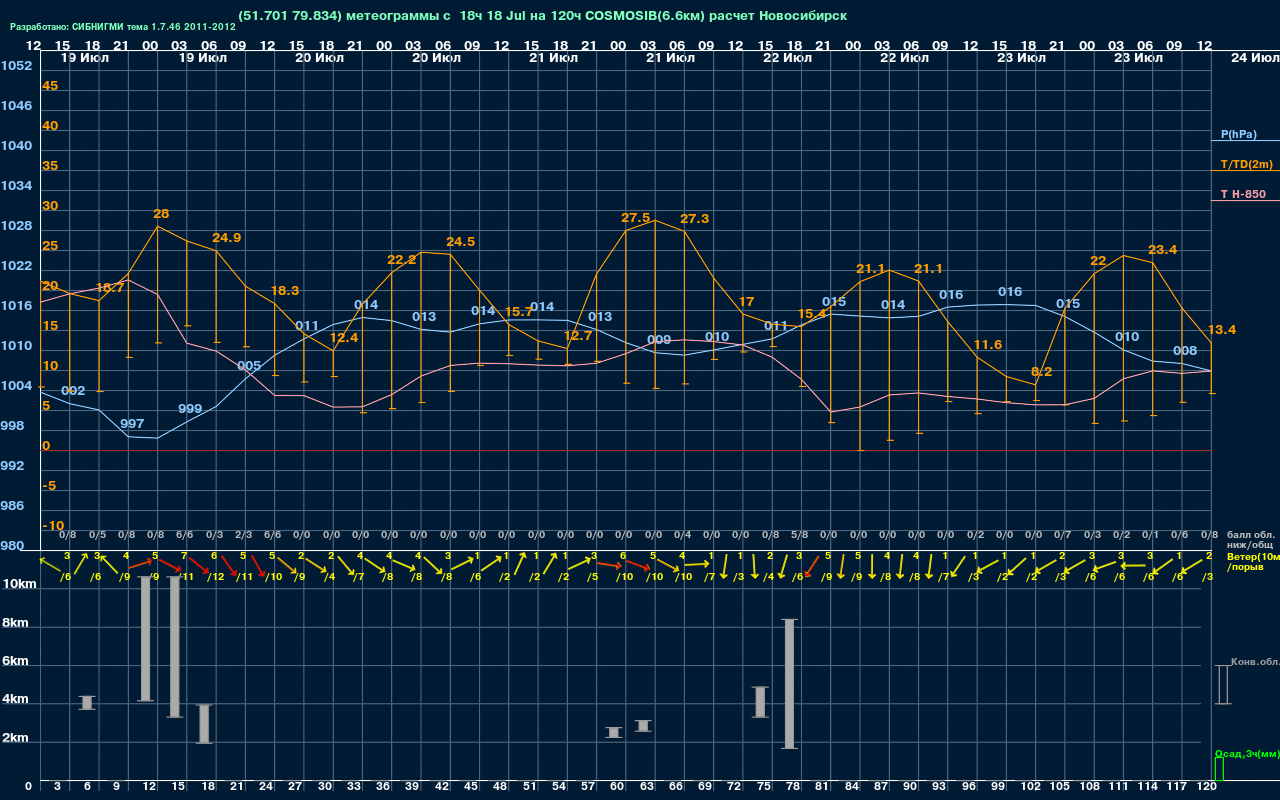Click the "8km" height axis label

(15, 623)
